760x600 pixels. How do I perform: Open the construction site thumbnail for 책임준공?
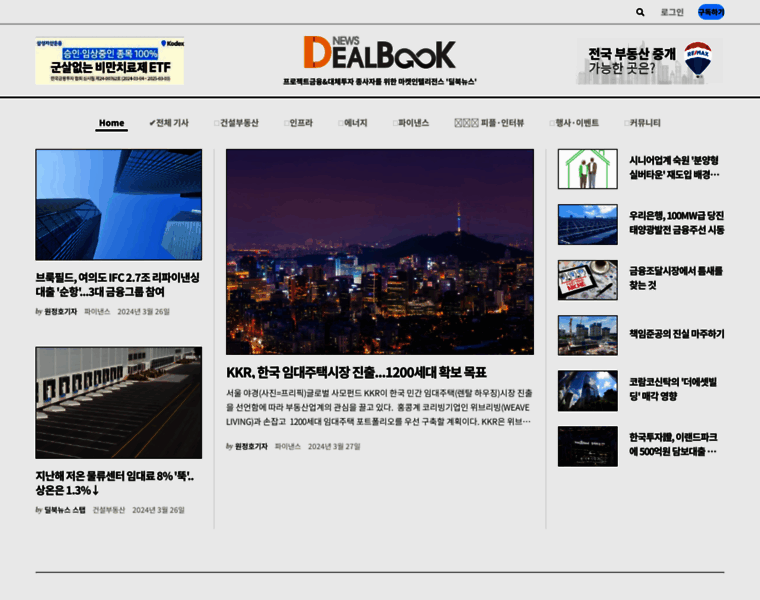coord(587,335)
